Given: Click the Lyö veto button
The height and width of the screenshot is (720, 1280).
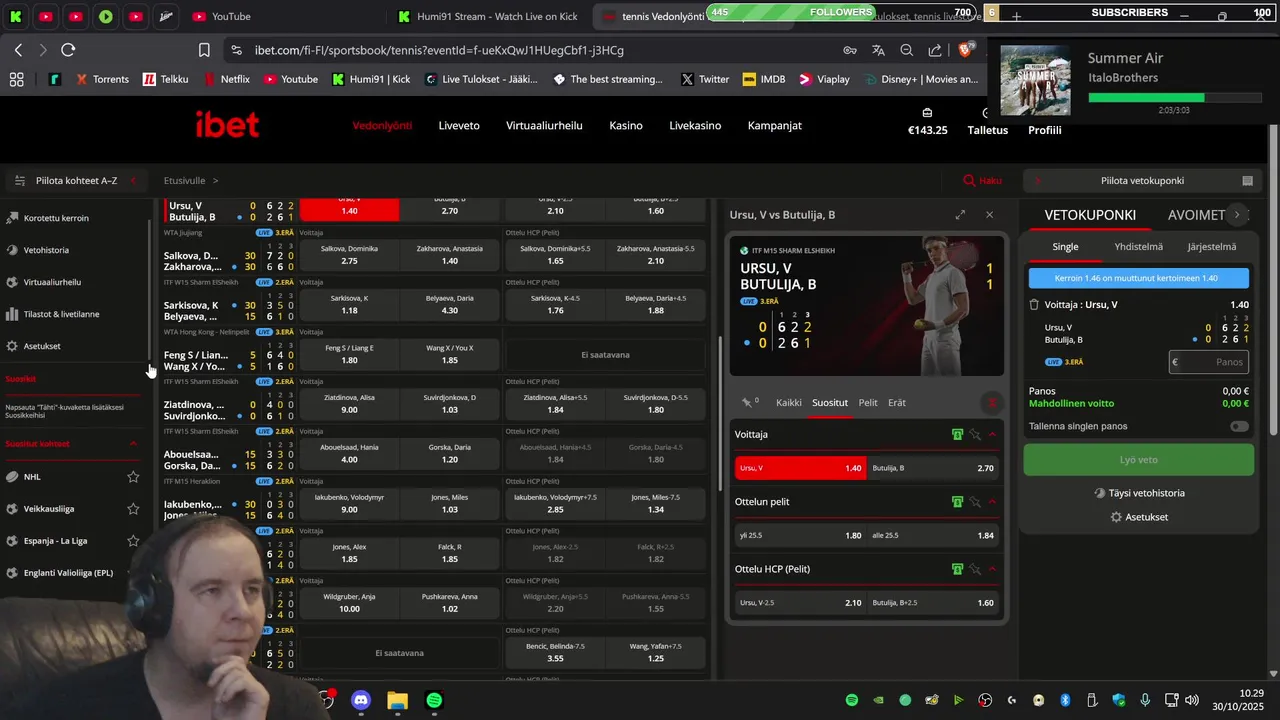Looking at the screenshot, I should (1138, 460).
